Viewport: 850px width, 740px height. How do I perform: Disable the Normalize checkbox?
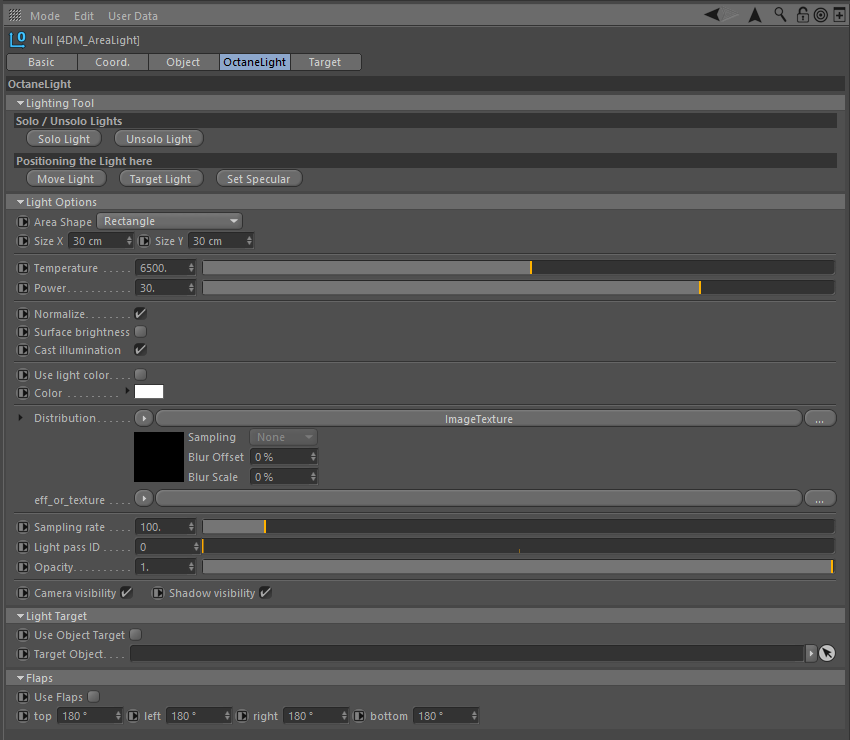click(x=140, y=313)
